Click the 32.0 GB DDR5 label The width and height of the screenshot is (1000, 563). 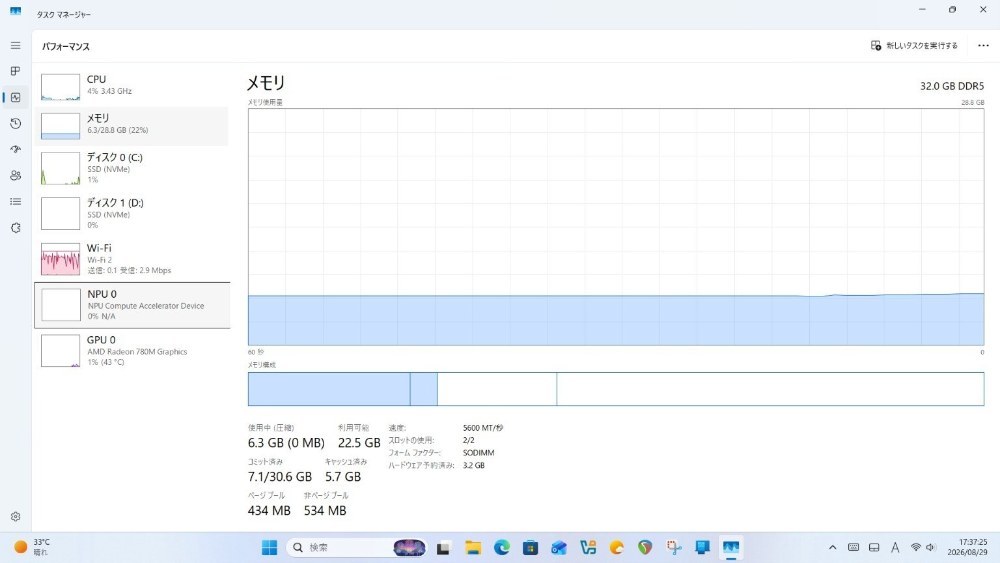(x=952, y=86)
